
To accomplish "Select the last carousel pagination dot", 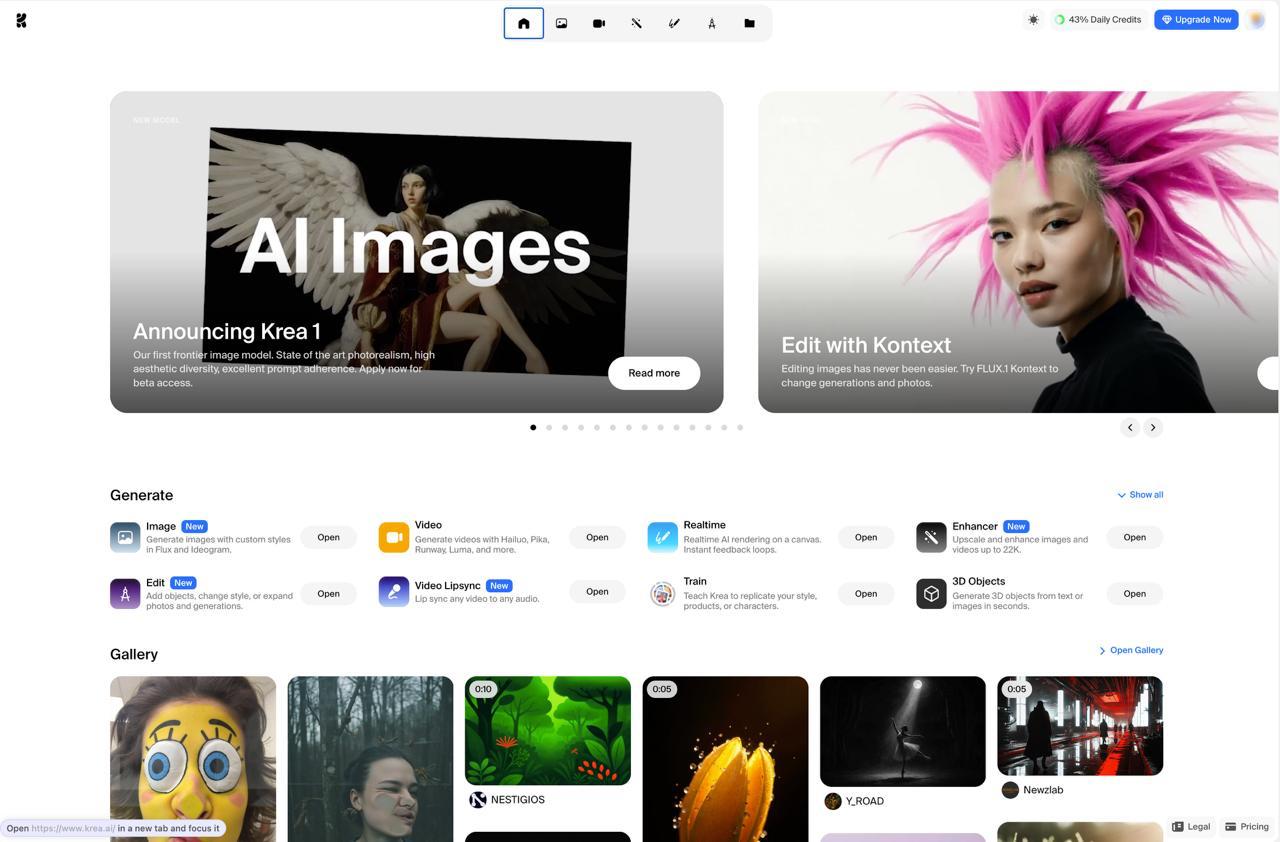I will [x=740, y=427].
